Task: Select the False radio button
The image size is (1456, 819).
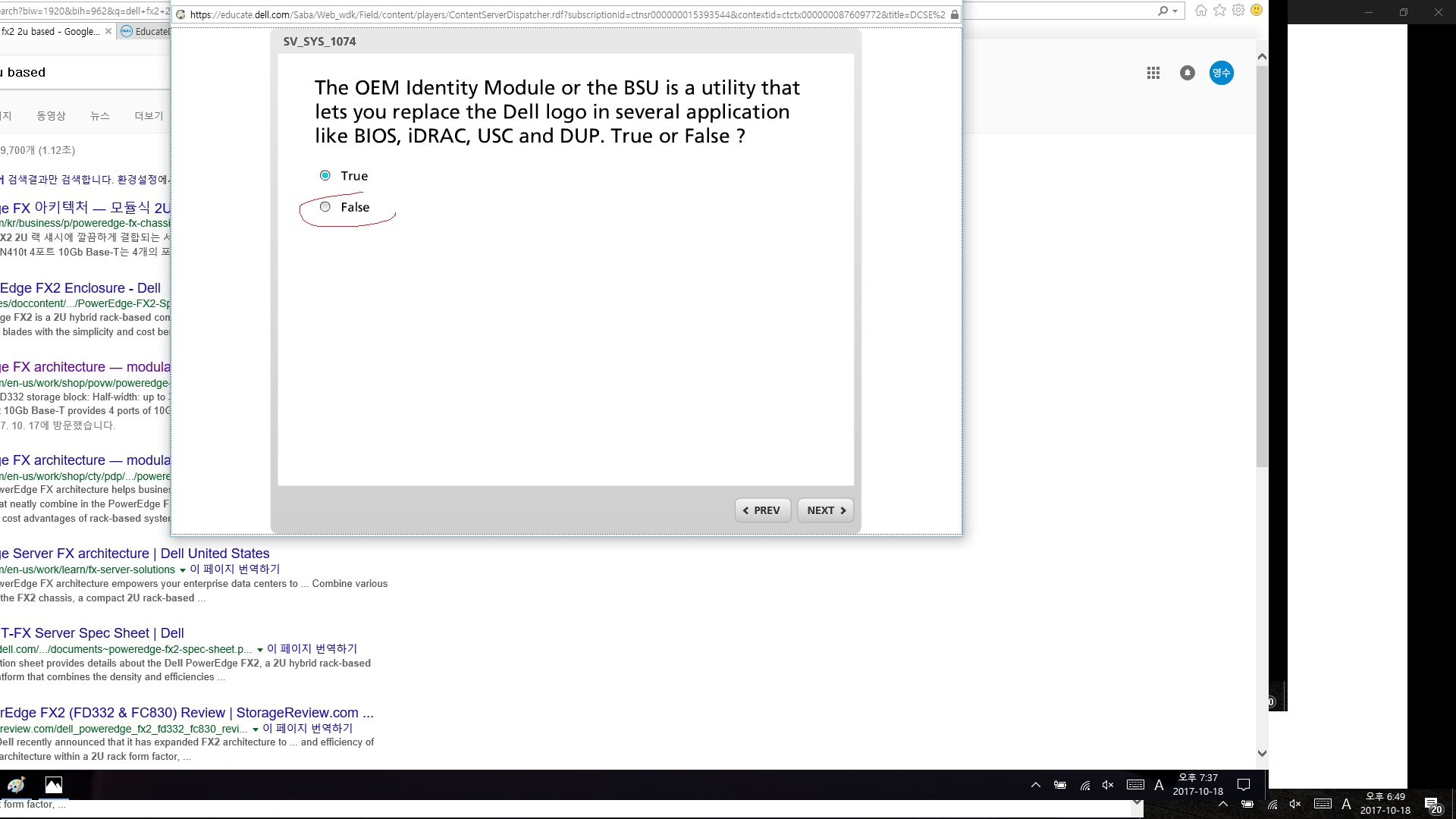Action: (325, 207)
